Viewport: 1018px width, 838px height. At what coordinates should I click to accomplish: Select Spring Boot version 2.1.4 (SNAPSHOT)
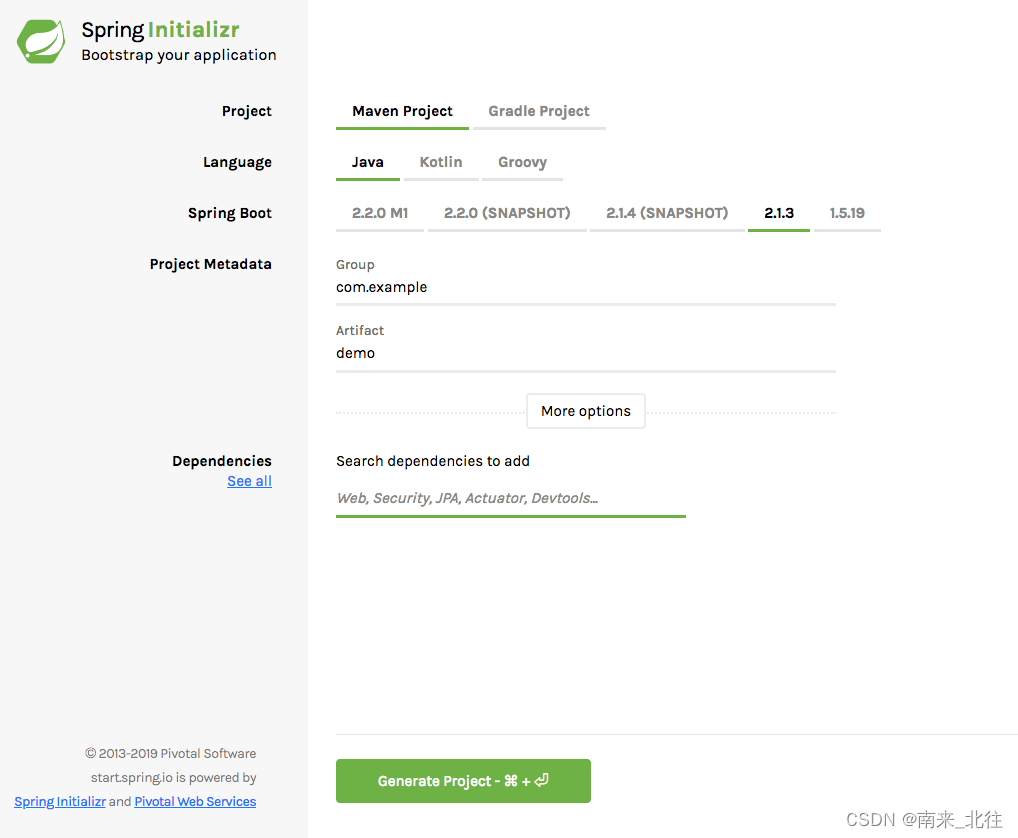(x=666, y=212)
